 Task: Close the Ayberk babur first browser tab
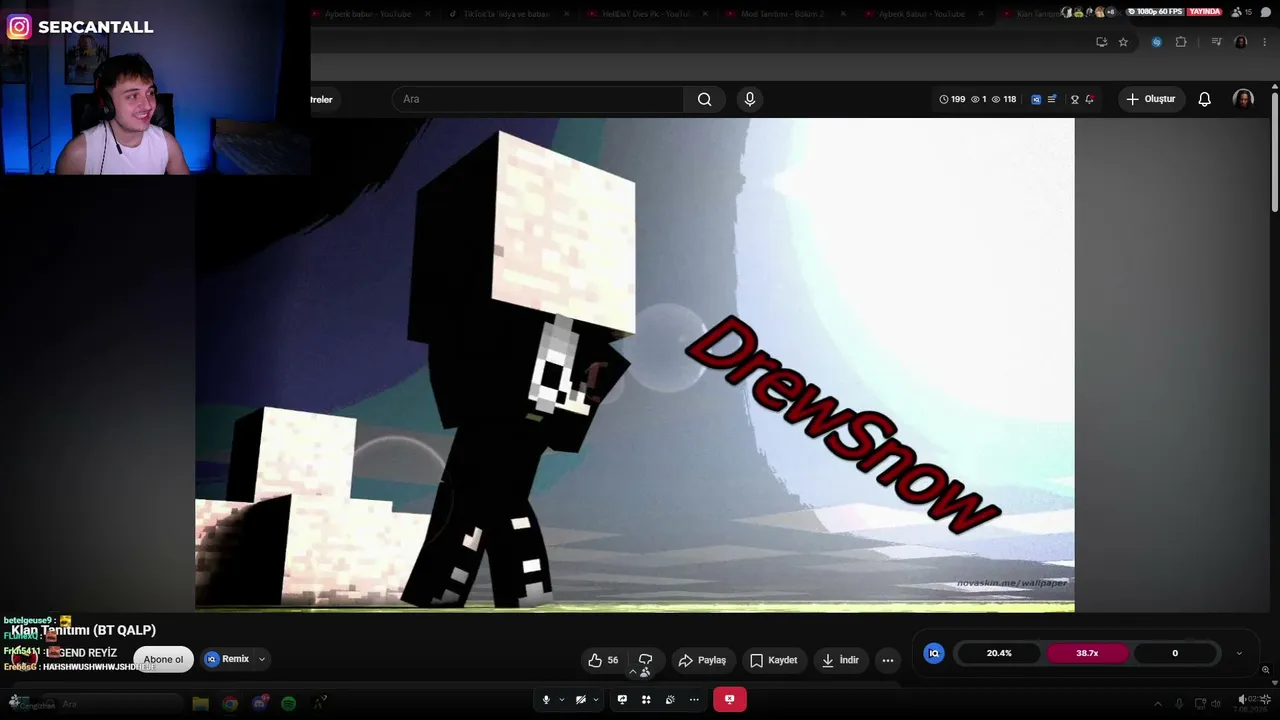point(428,14)
